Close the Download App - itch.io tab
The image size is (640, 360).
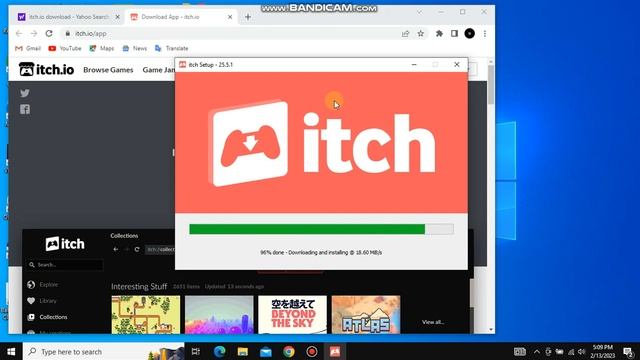pyautogui.click(x=230, y=17)
